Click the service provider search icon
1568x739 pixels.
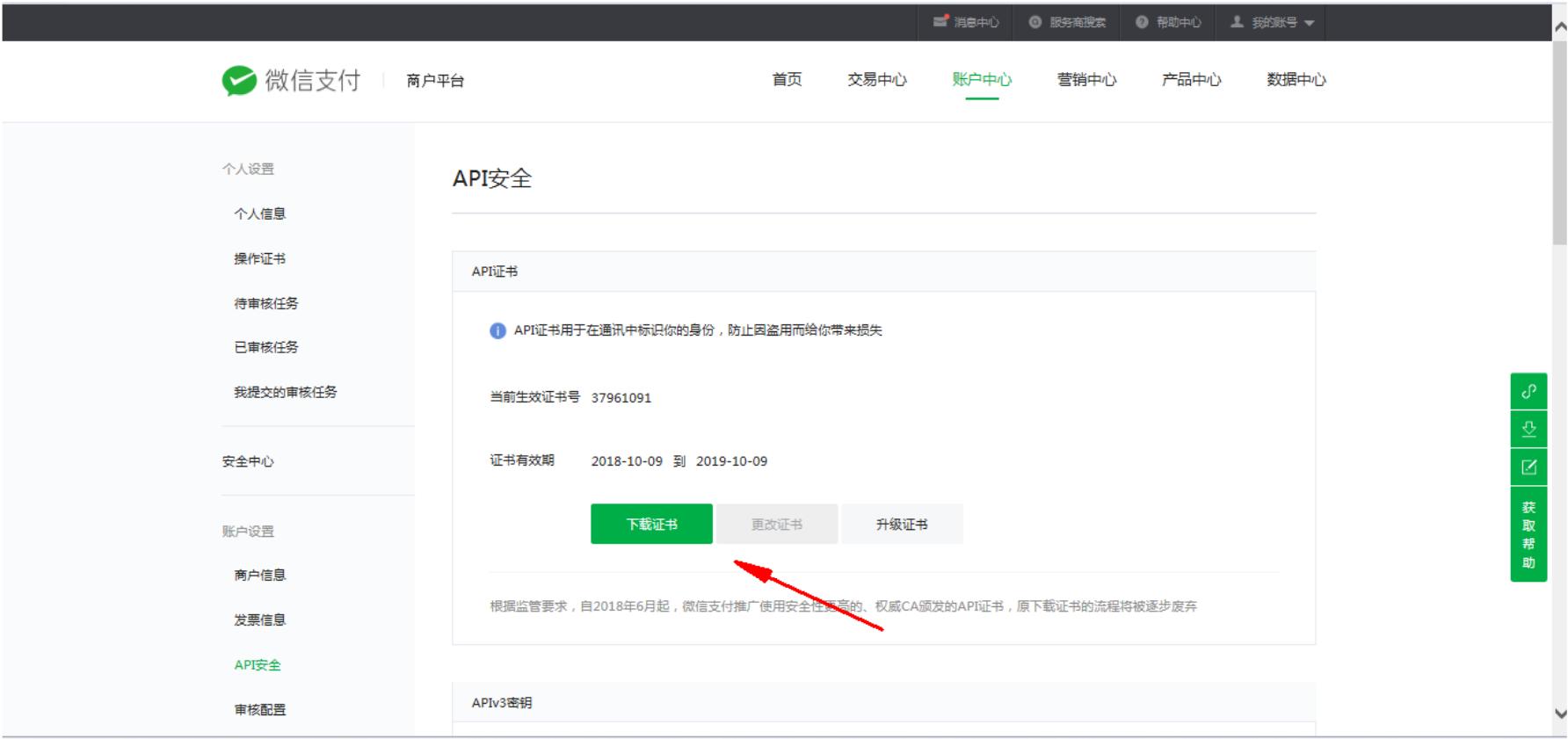[1035, 22]
